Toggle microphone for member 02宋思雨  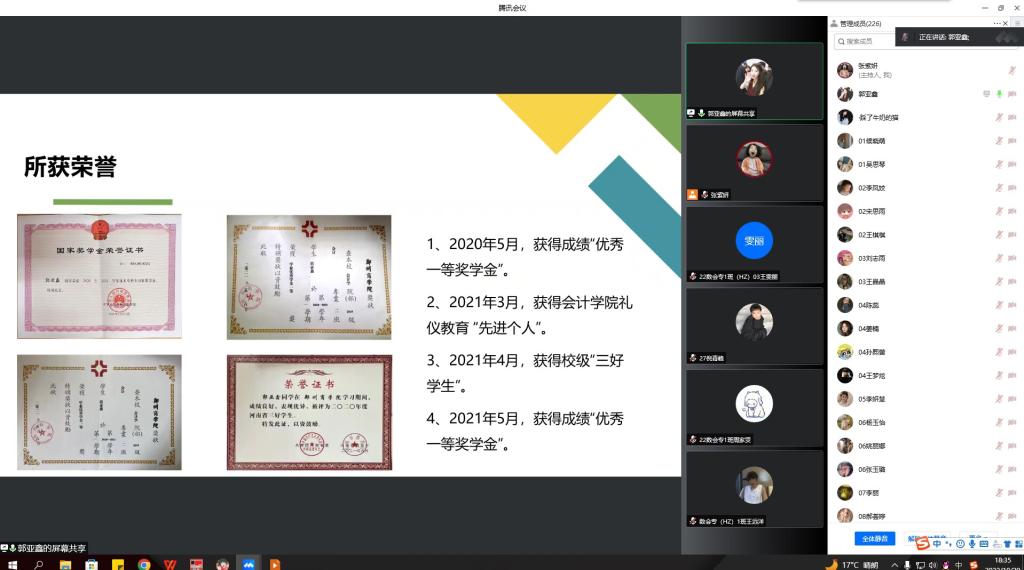click(999, 212)
